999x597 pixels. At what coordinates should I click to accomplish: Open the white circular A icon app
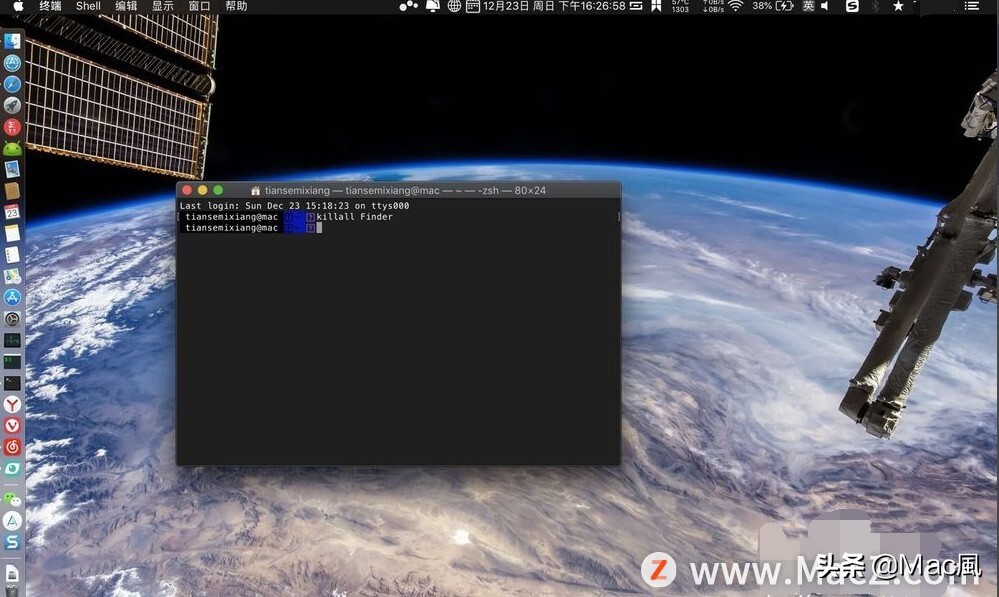click(x=12, y=521)
